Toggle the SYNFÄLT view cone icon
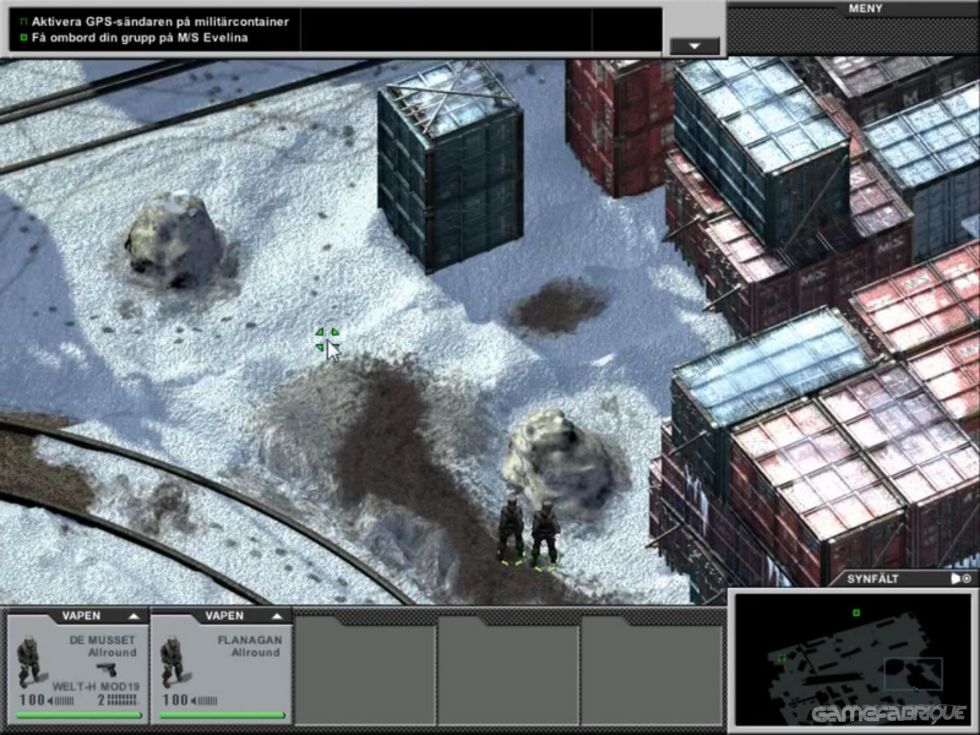 coord(956,579)
